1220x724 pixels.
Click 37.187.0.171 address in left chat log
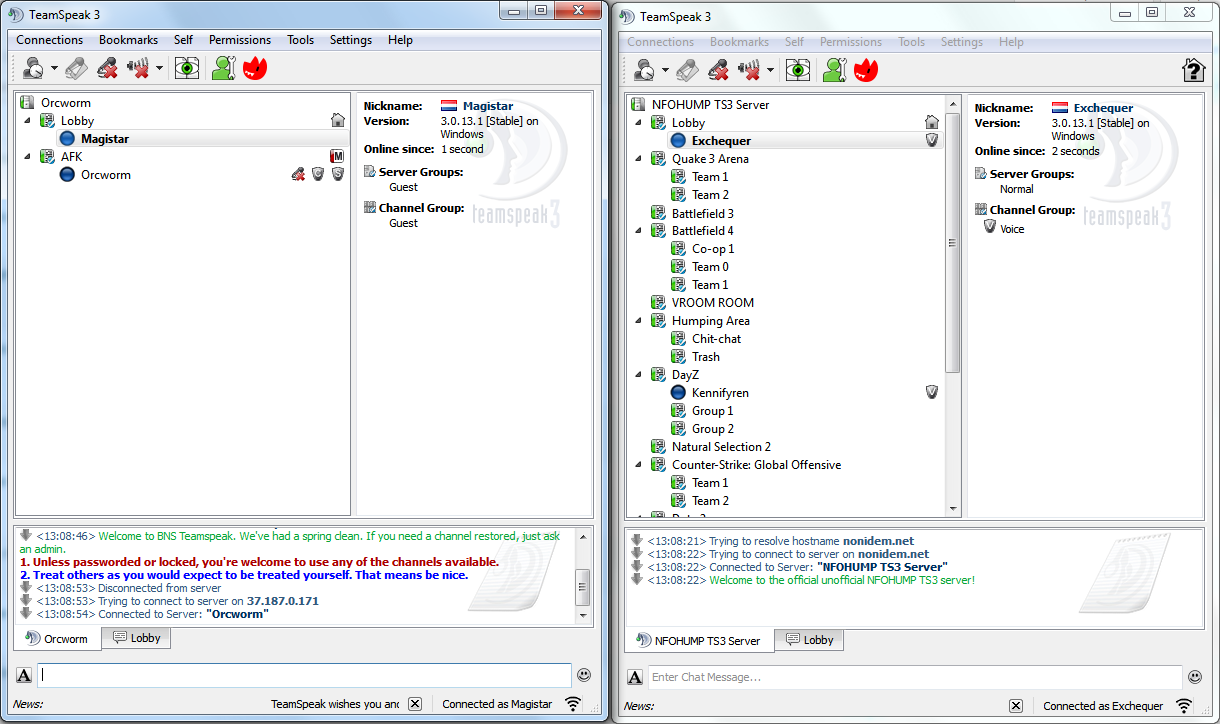pyautogui.click(x=283, y=601)
